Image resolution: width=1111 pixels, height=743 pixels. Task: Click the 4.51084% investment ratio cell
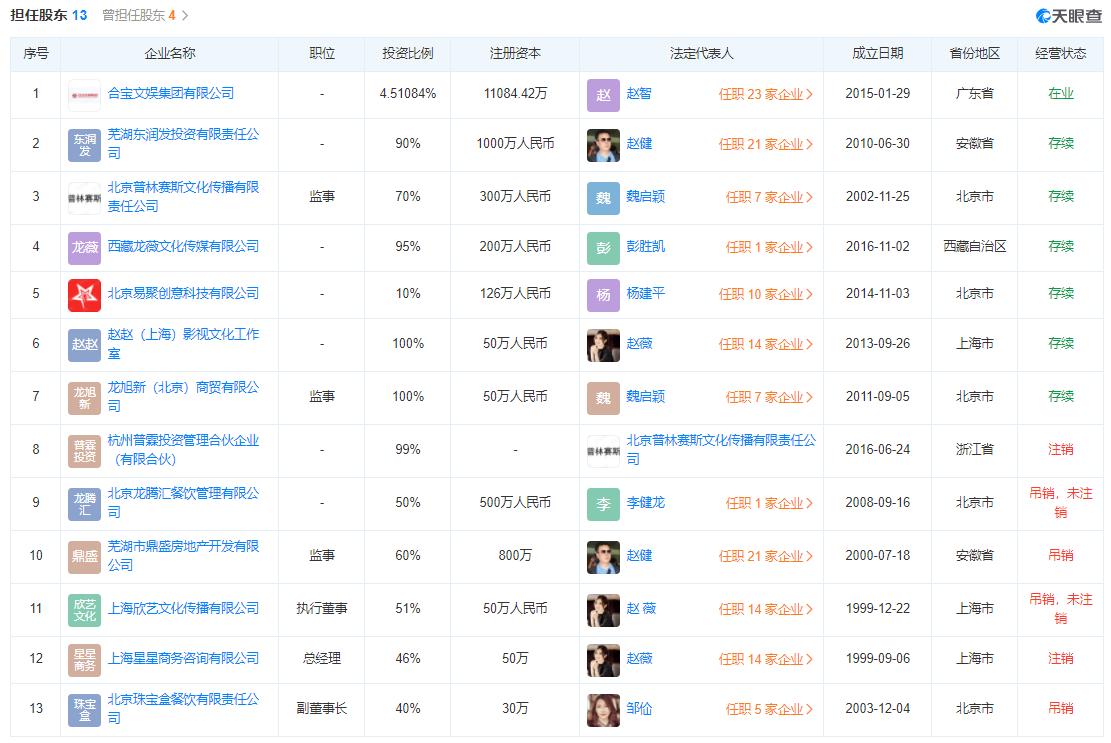(407, 93)
